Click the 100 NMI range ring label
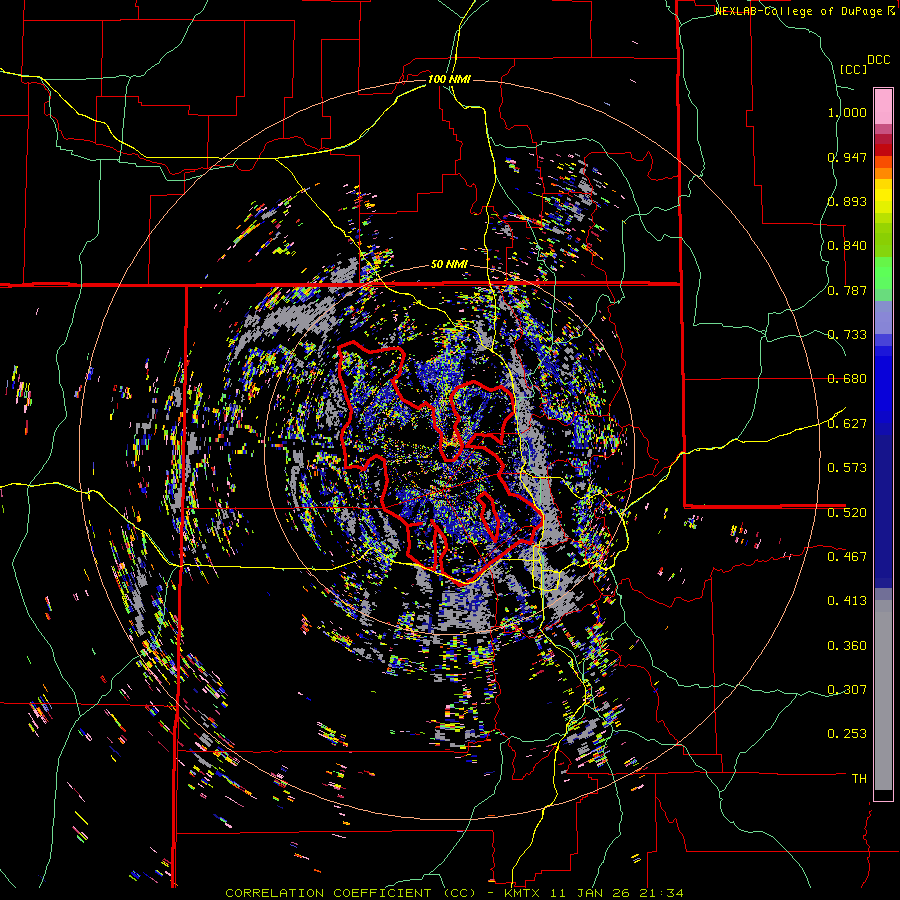 pyautogui.click(x=449, y=79)
